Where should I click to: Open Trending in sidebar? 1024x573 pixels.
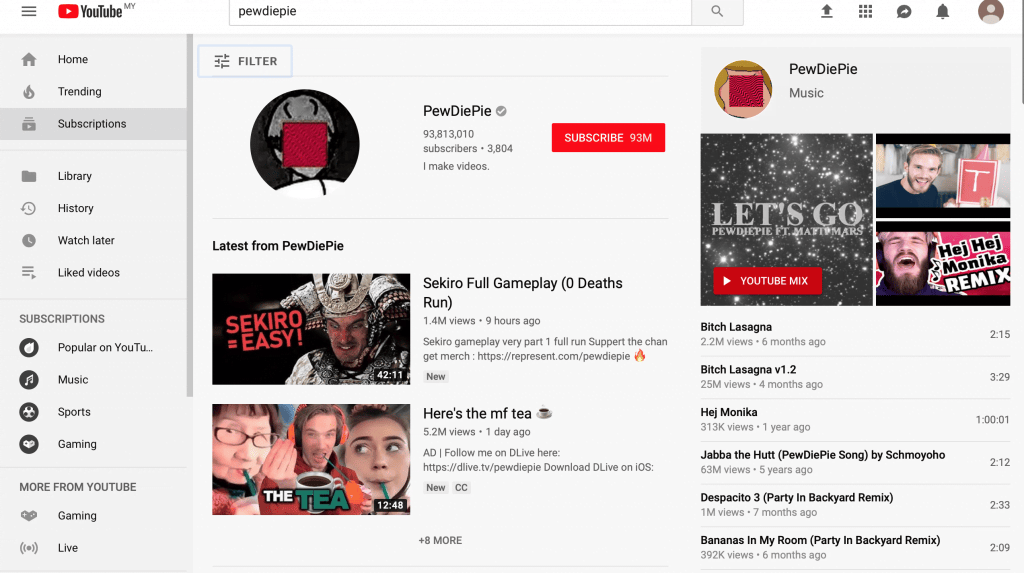coord(93,91)
